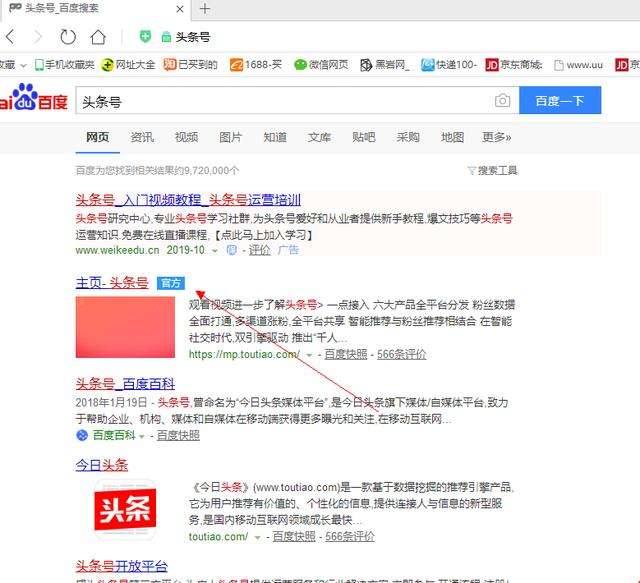Expand dropdown after toutiao.com/ URL
This screenshot has height=583, width=640.
coord(257,537)
